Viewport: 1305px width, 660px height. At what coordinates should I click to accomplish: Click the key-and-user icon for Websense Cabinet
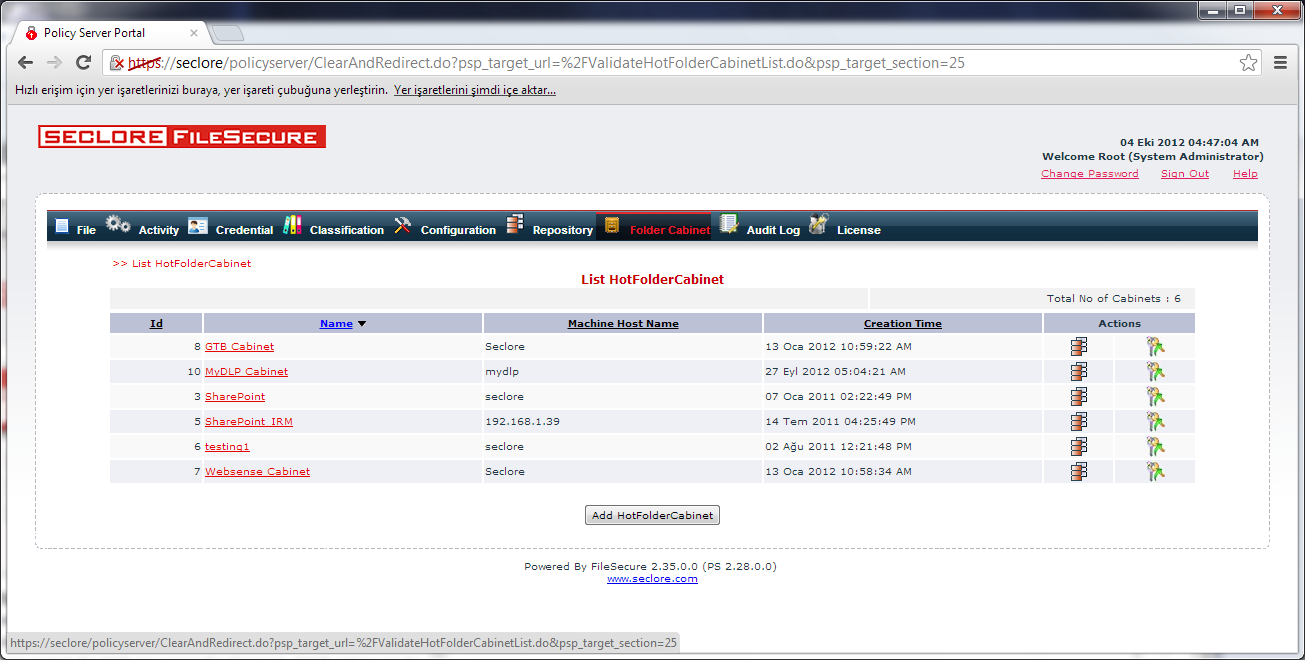point(1155,472)
